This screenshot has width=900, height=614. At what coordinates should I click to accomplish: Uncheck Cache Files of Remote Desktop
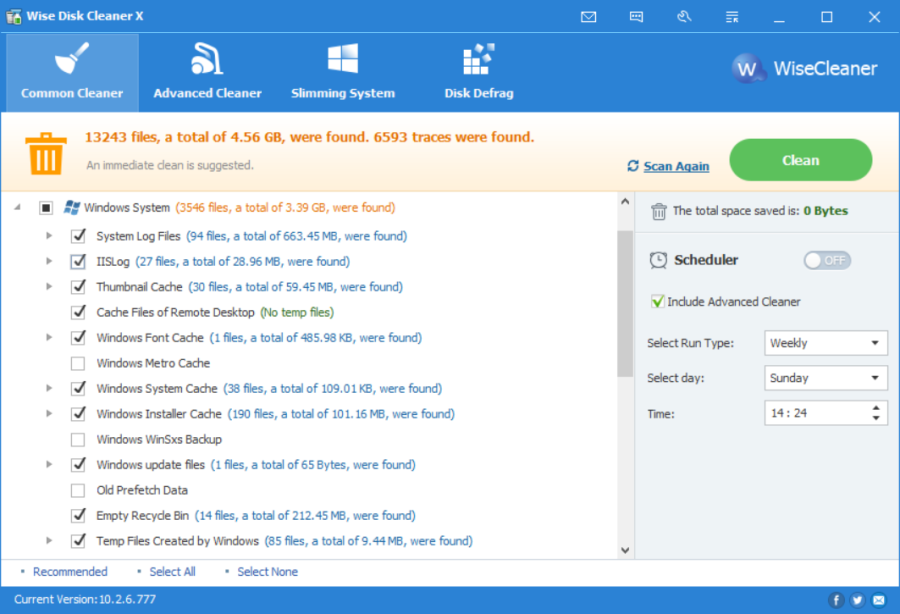78,312
